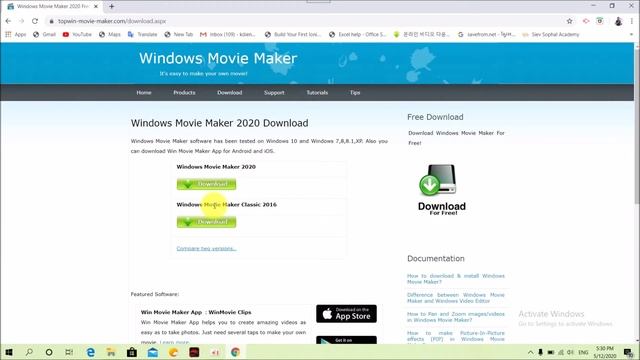
Task: Open the Tutorials menu item
Action: (317, 93)
